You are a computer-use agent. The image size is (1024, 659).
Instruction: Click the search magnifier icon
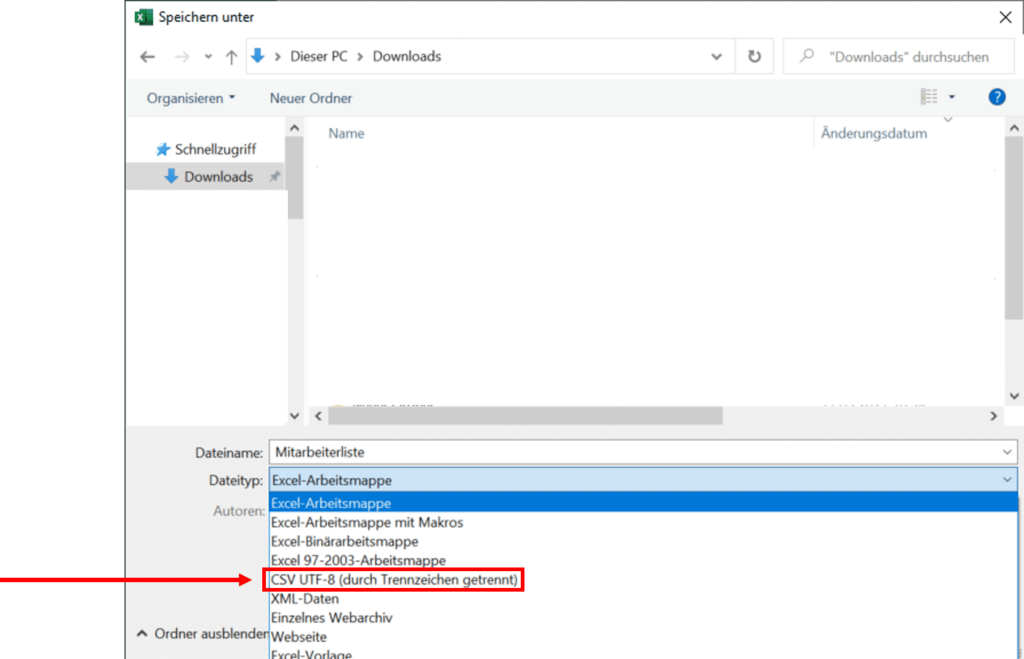(x=807, y=56)
